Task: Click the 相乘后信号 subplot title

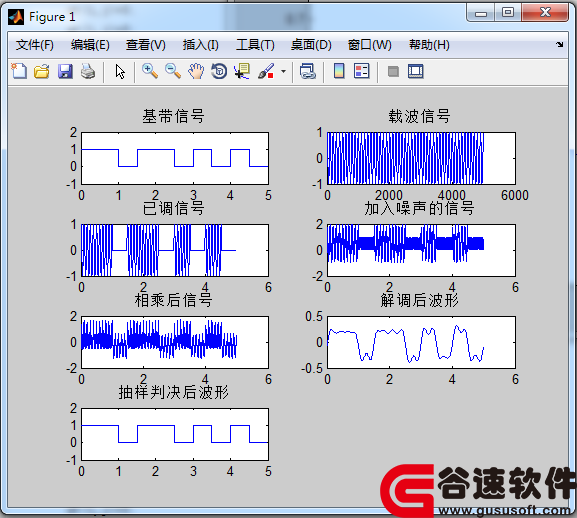Action: point(173,300)
